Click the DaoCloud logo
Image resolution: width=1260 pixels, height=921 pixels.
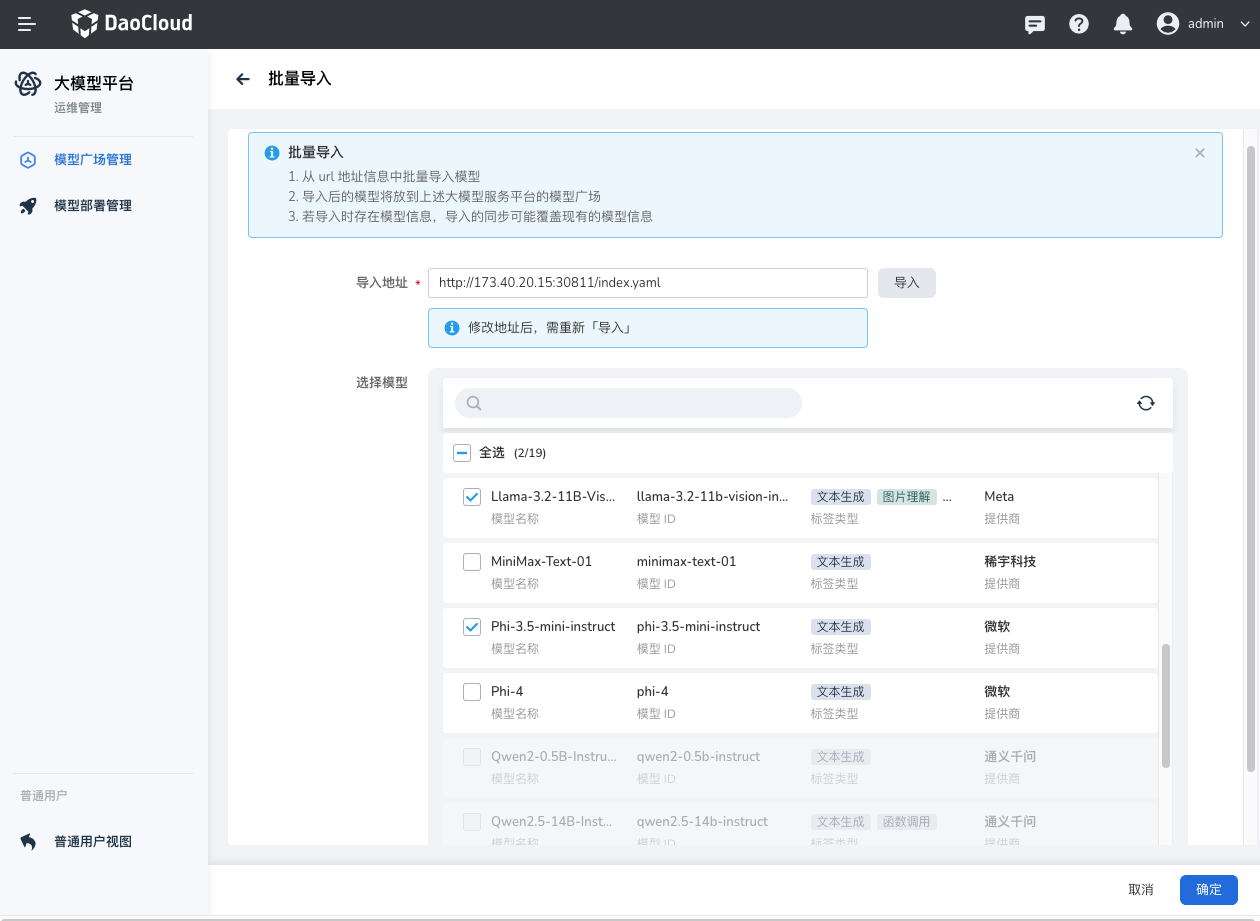pos(131,23)
